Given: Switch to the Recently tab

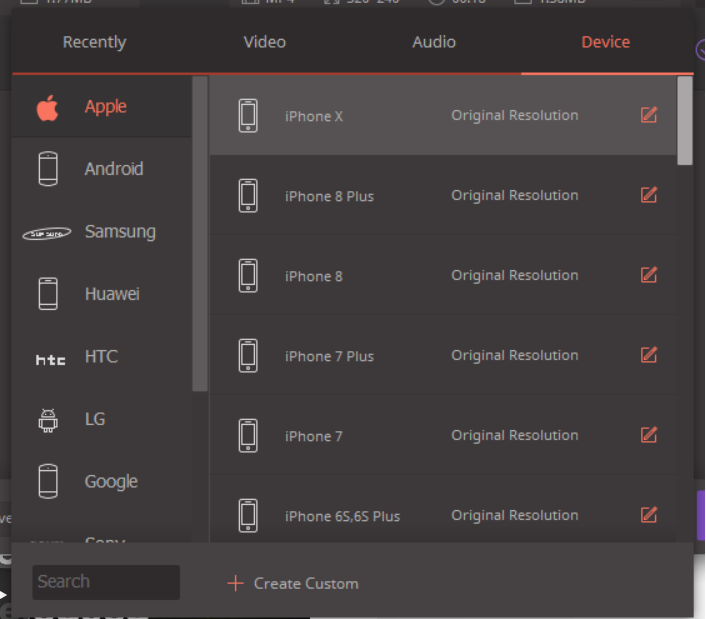Looking at the screenshot, I should (x=94, y=42).
